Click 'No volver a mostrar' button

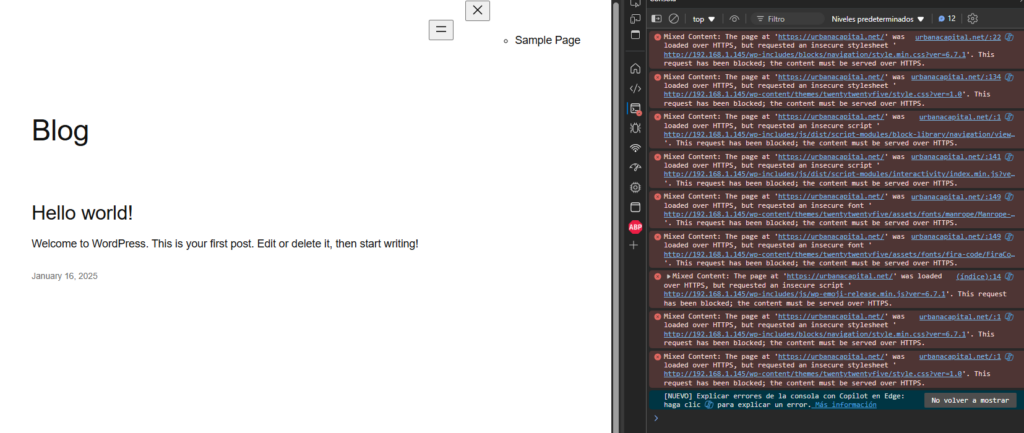[x=969, y=400]
